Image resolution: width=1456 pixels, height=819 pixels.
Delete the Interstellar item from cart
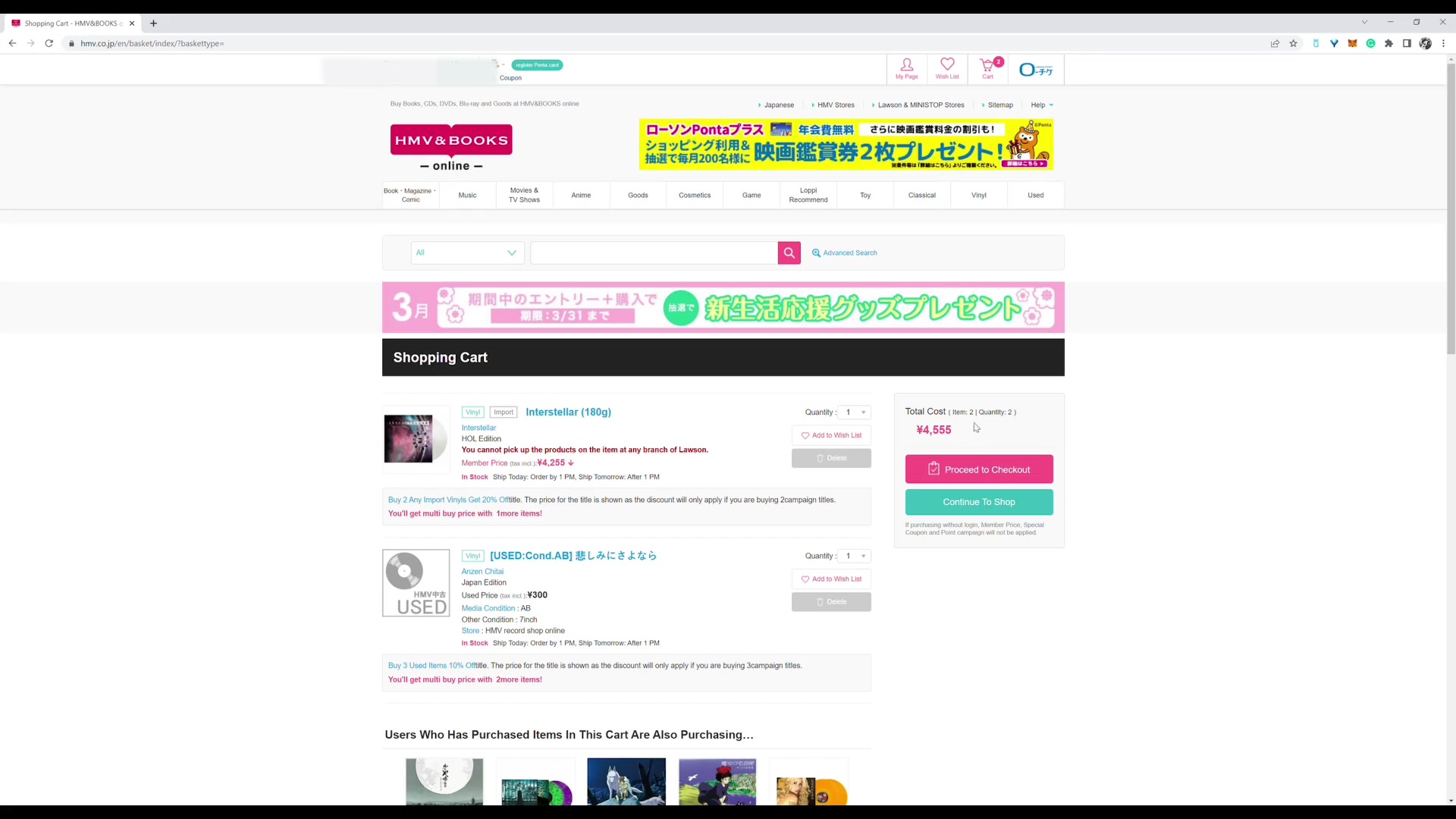pyautogui.click(x=831, y=458)
